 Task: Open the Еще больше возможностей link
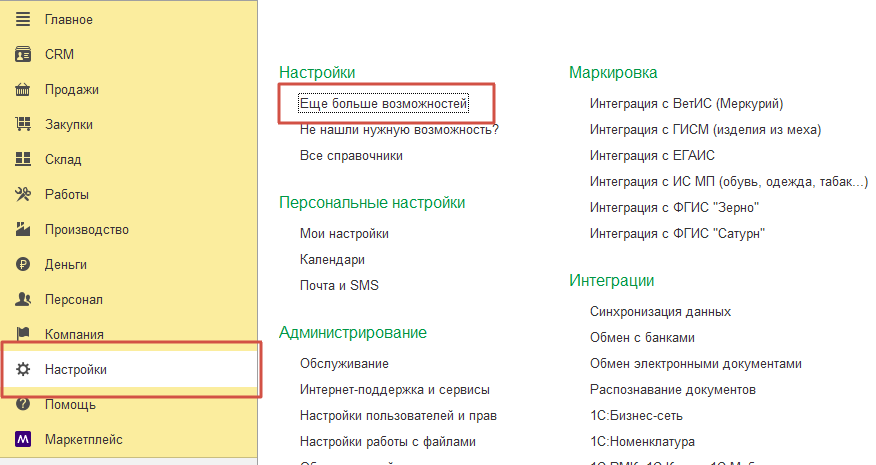coord(383,103)
